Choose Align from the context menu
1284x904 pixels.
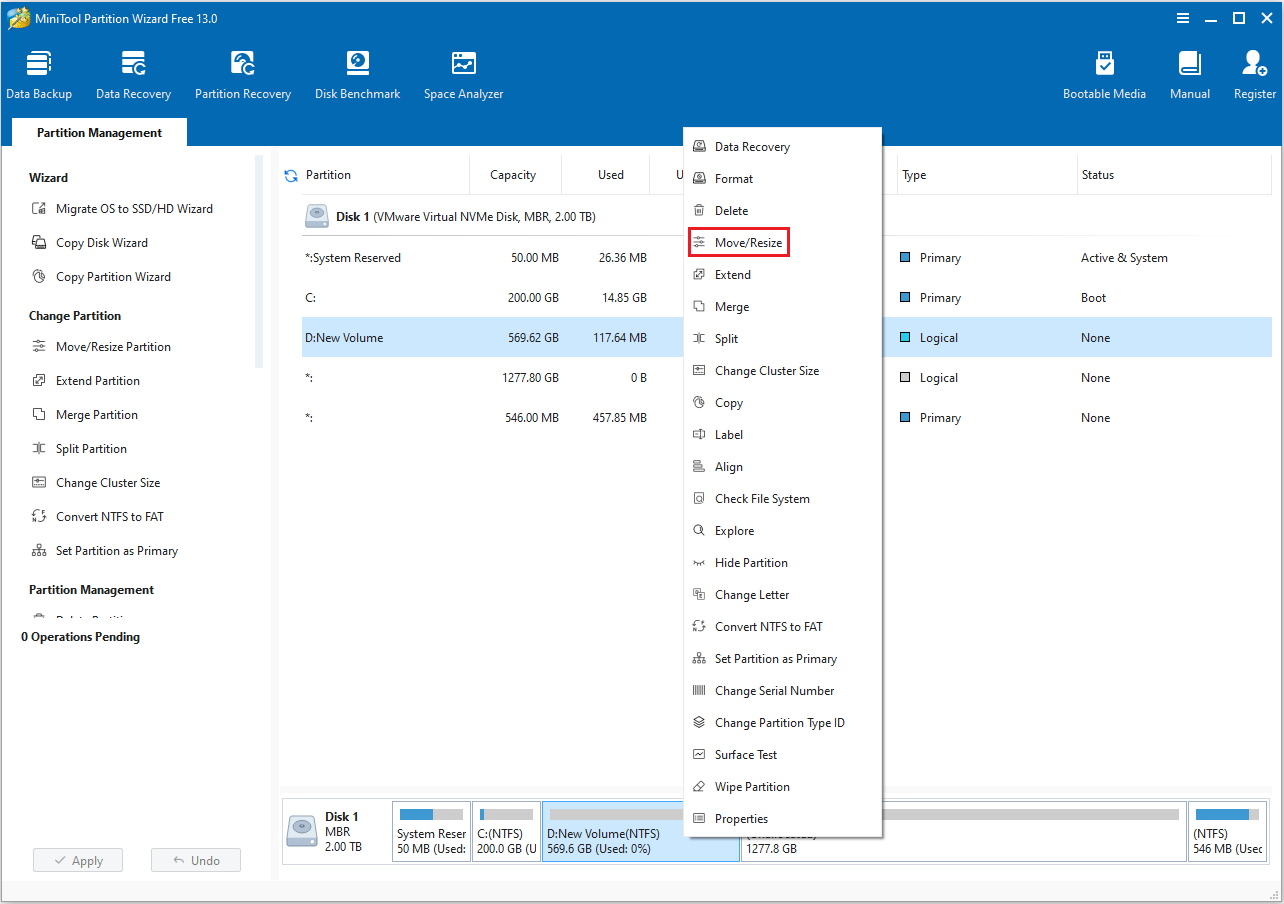pos(783,467)
